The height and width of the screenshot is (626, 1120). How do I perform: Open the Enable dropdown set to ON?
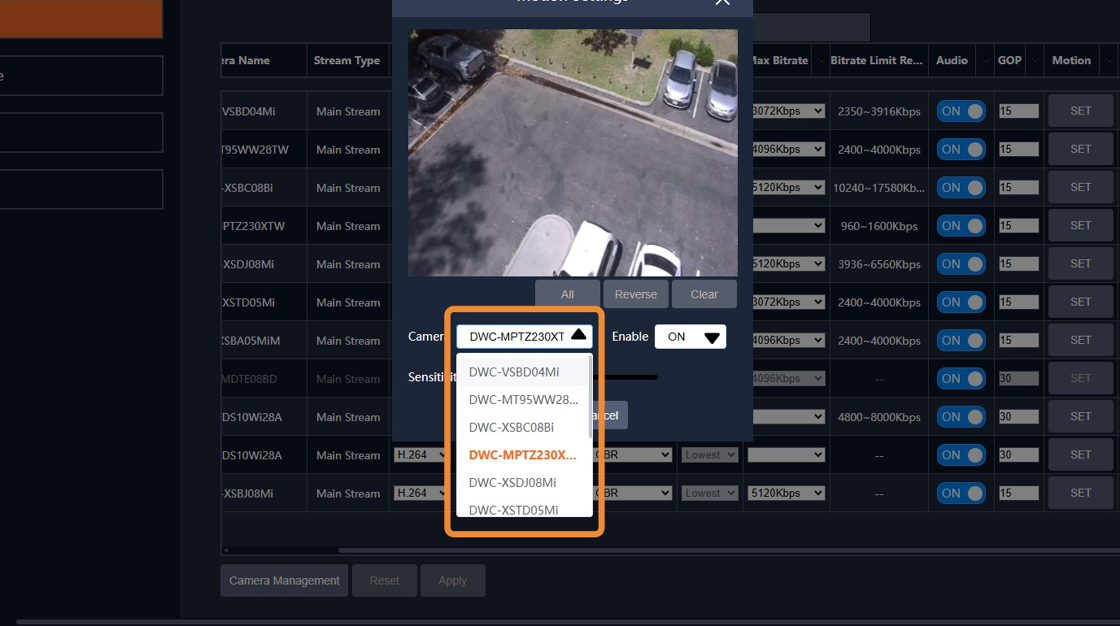tap(690, 337)
